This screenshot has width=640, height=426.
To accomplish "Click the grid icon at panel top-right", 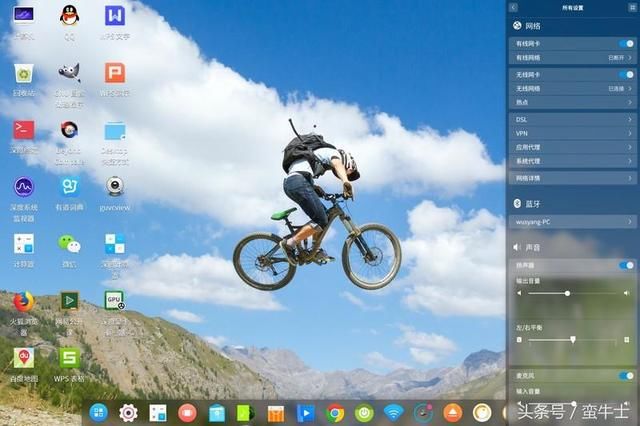I will (632, 7).
